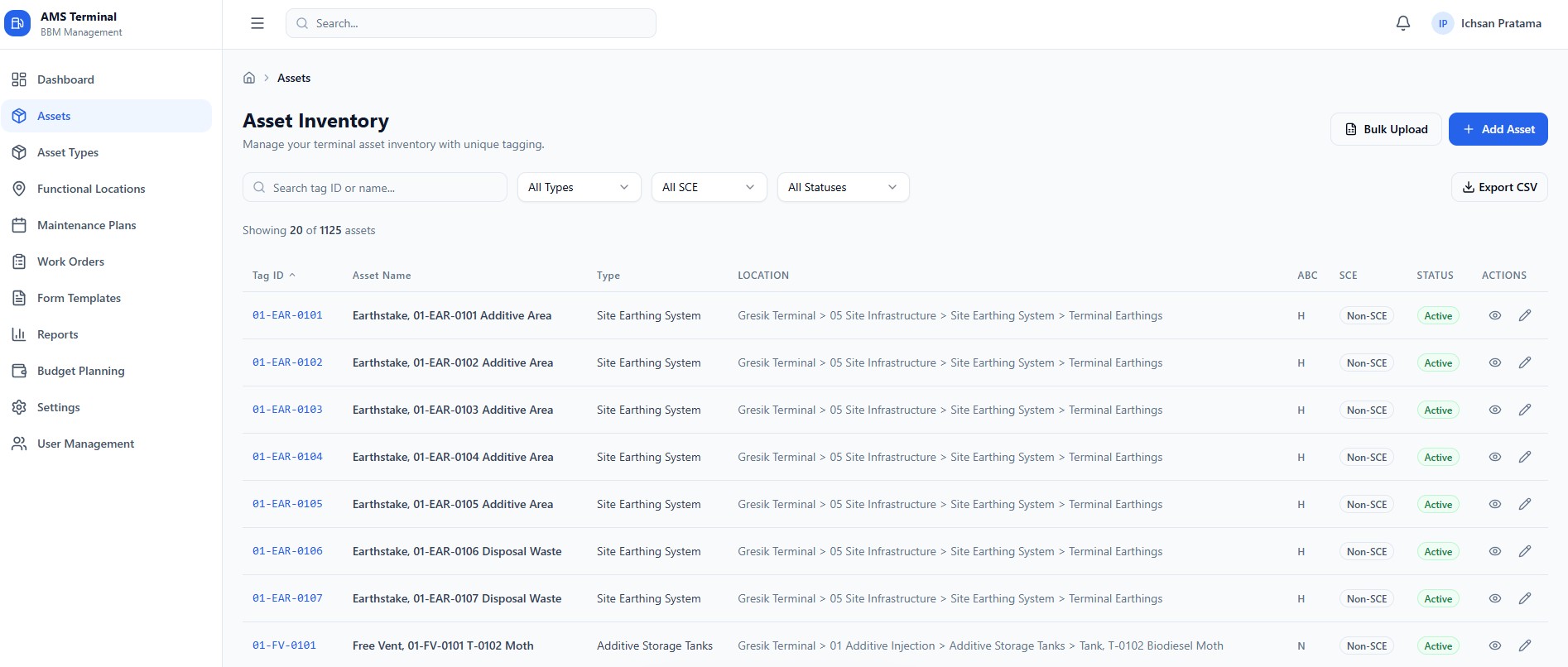Go to Work Orders in sidebar
Image resolution: width=1568 pixels, height=667 pixels.
[70, 262]
